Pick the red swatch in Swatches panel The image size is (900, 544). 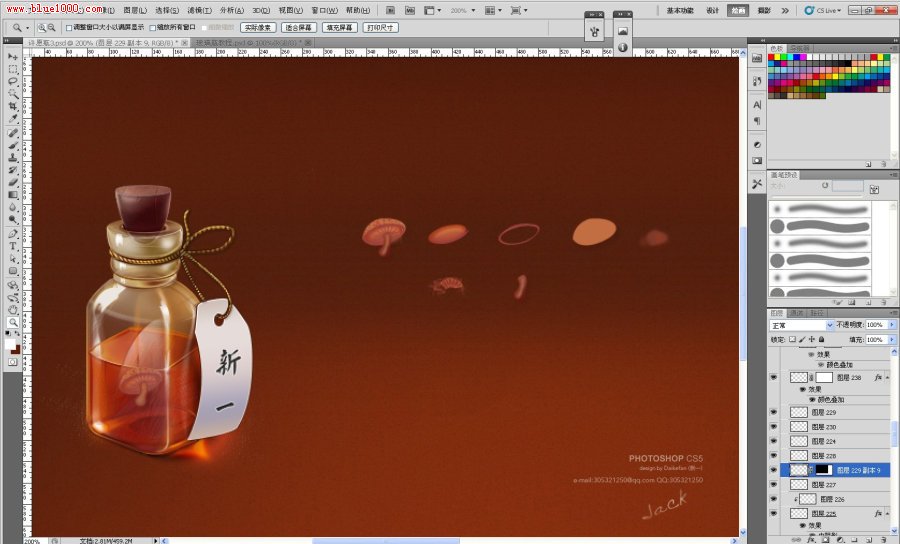(x=773, y=58)
